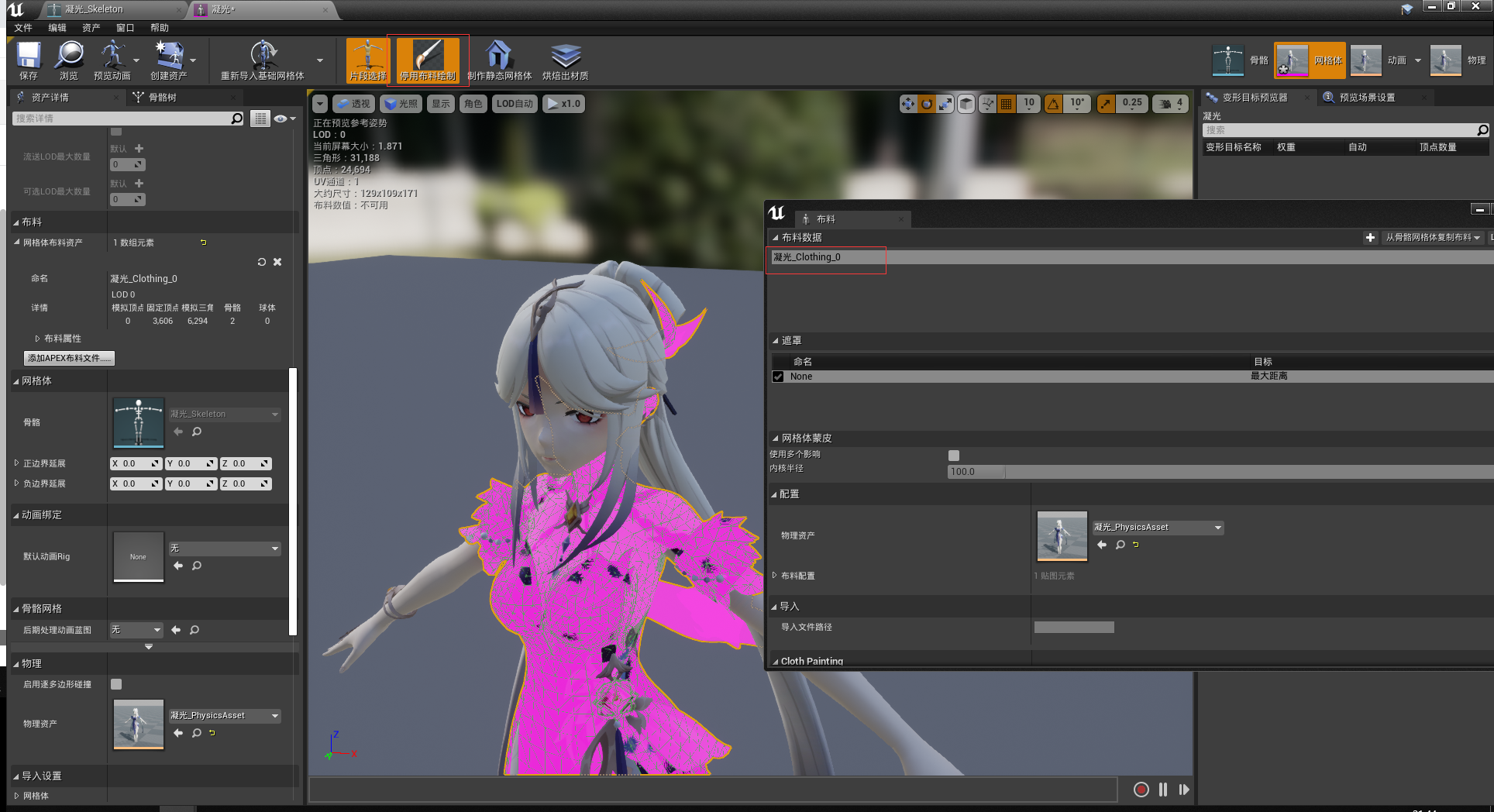Open the 文件 menu

pyautogui.click(x=23, y=28)
